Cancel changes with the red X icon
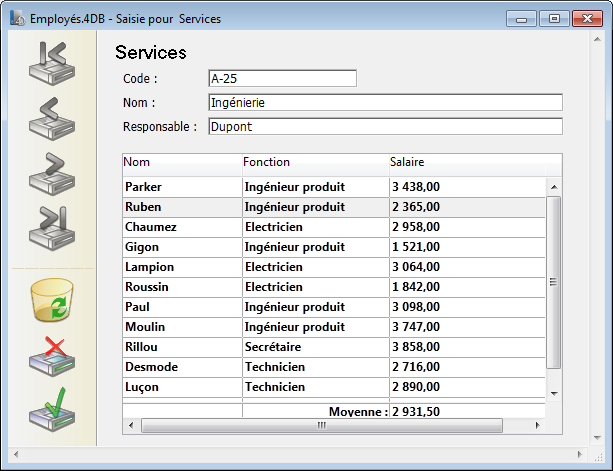613x471 pixels. 53,355
